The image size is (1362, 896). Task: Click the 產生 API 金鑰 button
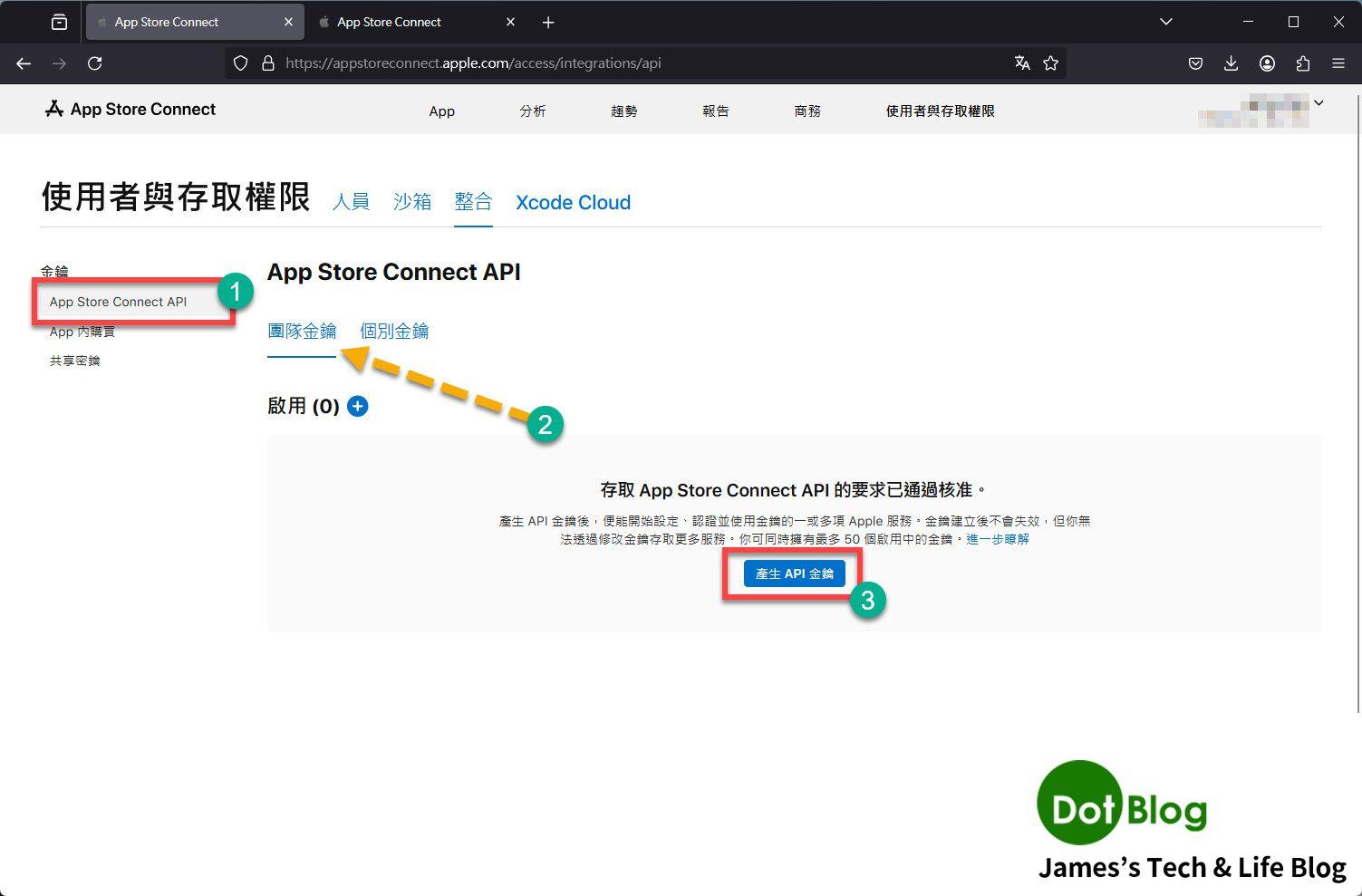coord(794,573)
